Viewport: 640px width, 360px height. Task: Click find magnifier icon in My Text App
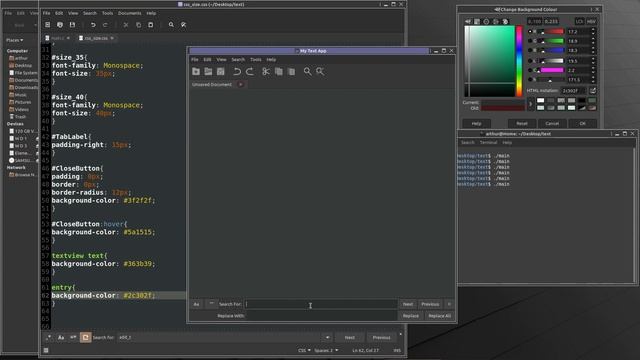tap(307, 71)
